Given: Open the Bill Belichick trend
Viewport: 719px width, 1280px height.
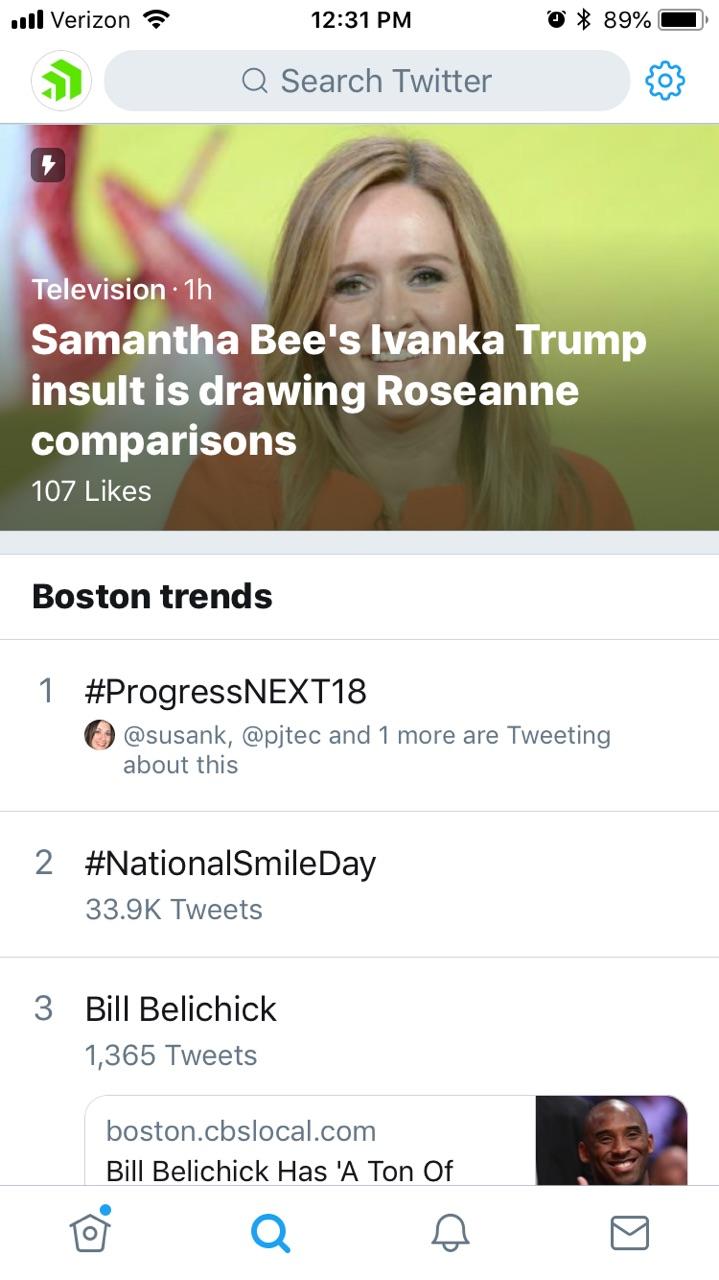Looking at the screenshot, I should pyautogui.click(x=180, y=1009).
